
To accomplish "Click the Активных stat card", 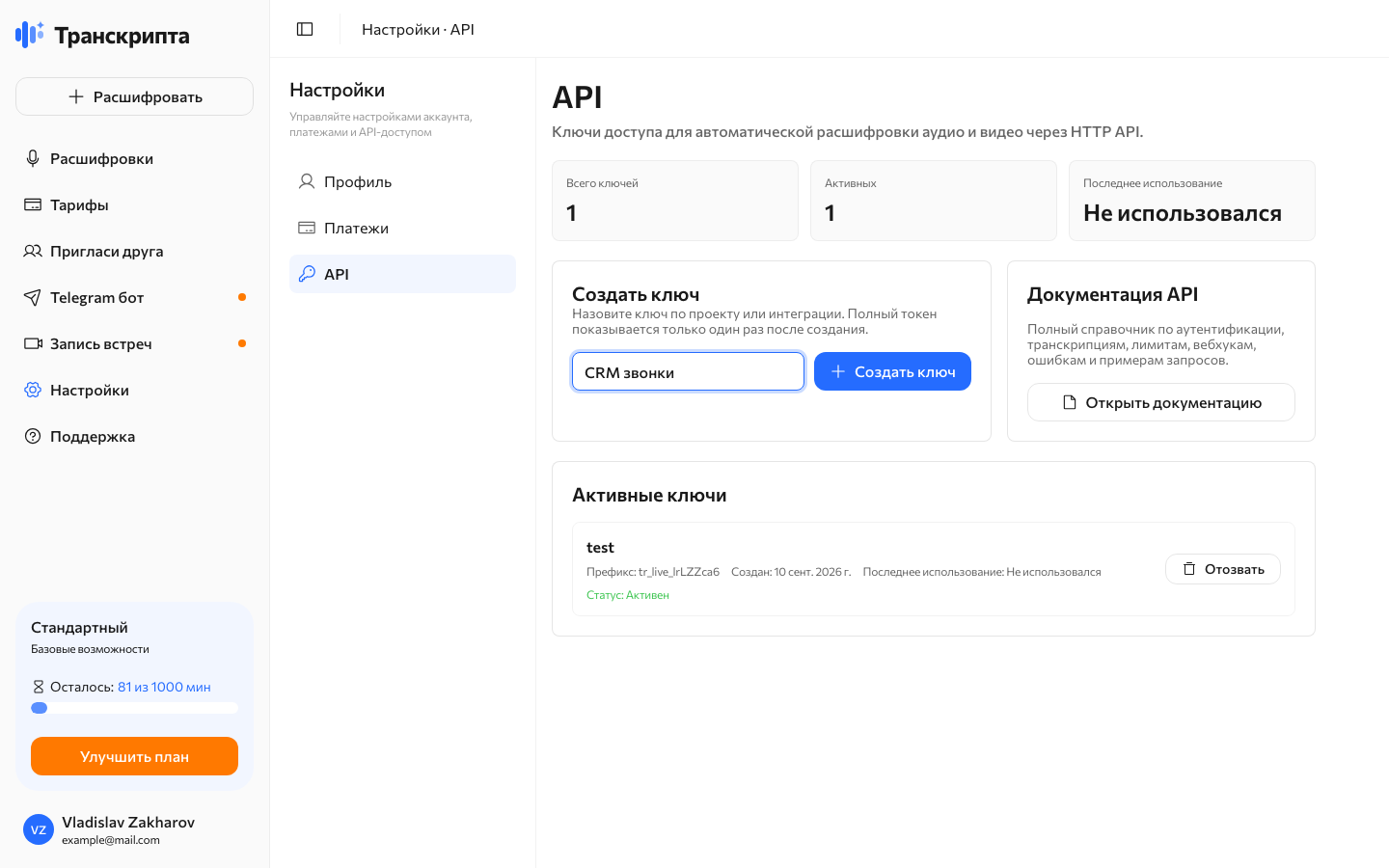I will pos(934,201).
